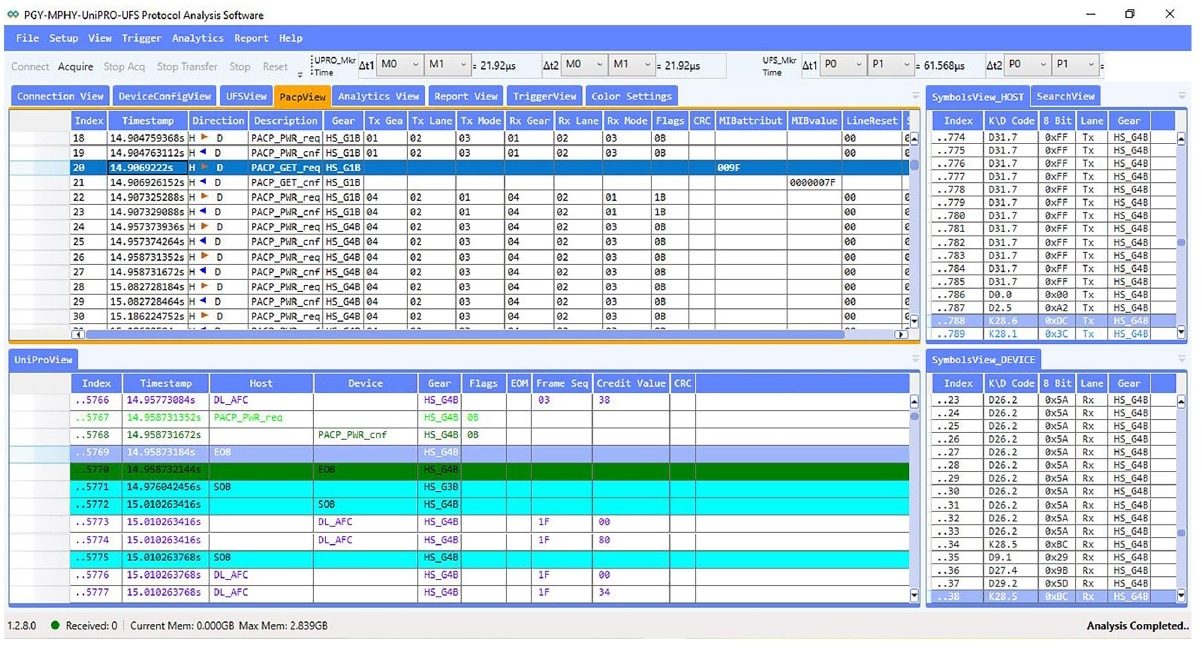Open the UniProView panel options grip icon

click(x=915, y=359)
